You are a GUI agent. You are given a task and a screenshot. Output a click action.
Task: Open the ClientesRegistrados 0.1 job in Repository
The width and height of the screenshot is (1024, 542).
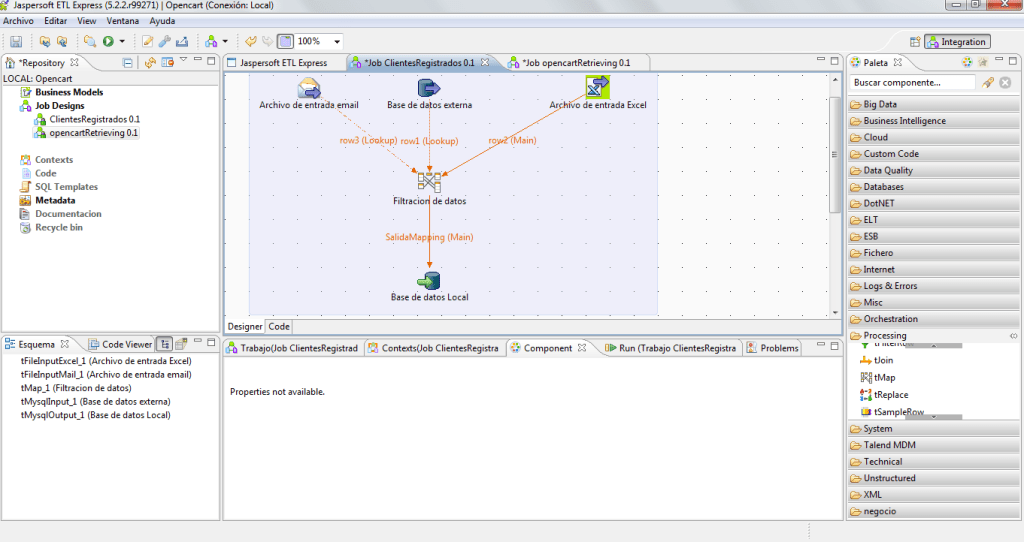coord(94,119)
